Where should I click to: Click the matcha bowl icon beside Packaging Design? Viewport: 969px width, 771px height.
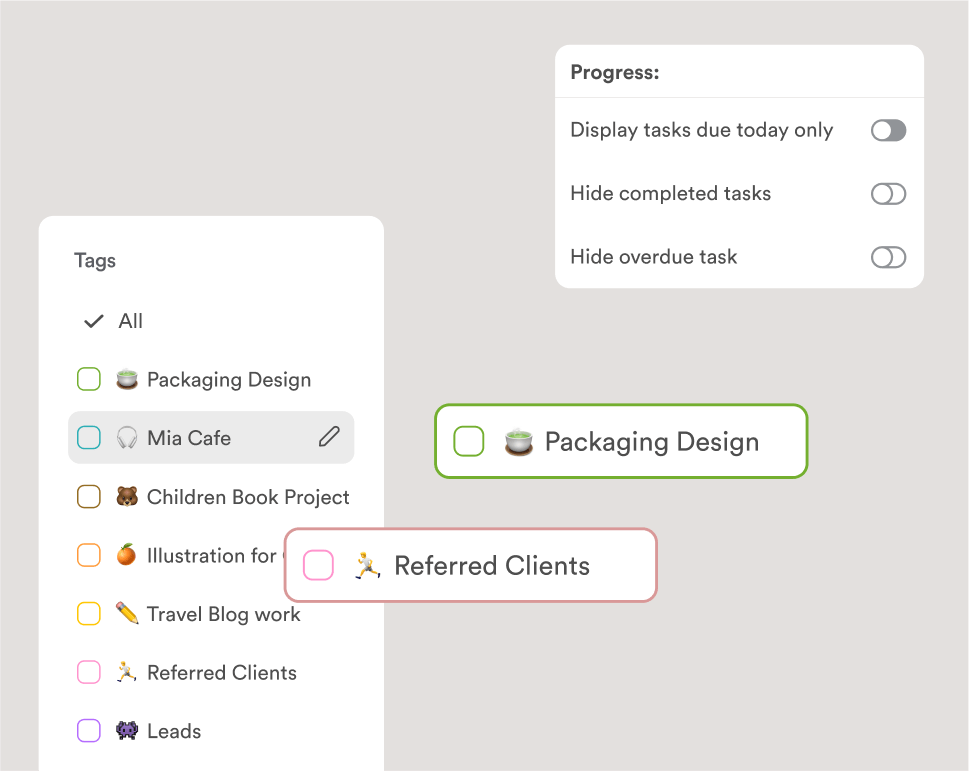pyautogui.click(x=126, y=379)
